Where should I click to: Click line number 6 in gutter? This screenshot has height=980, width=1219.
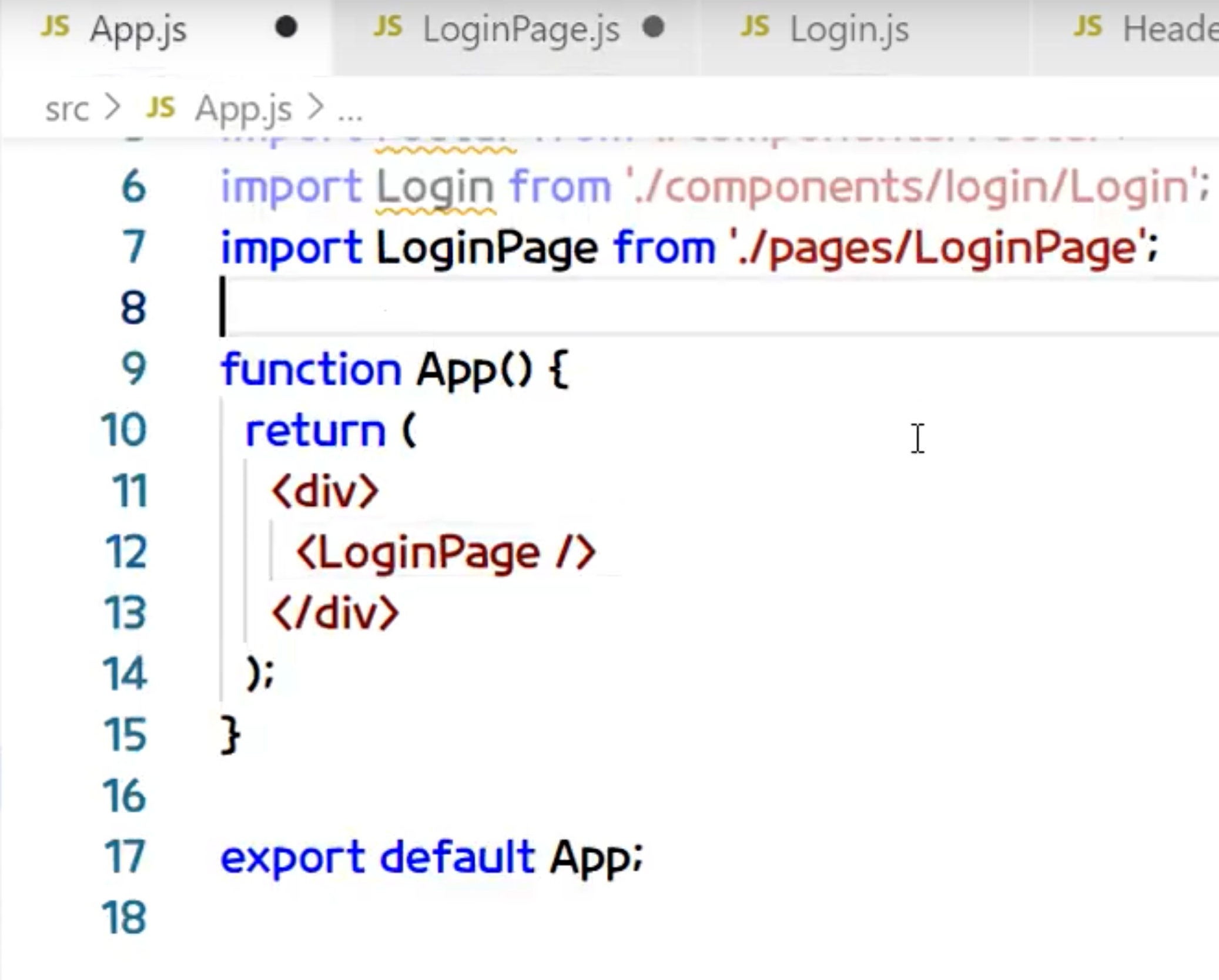point(133,187)
